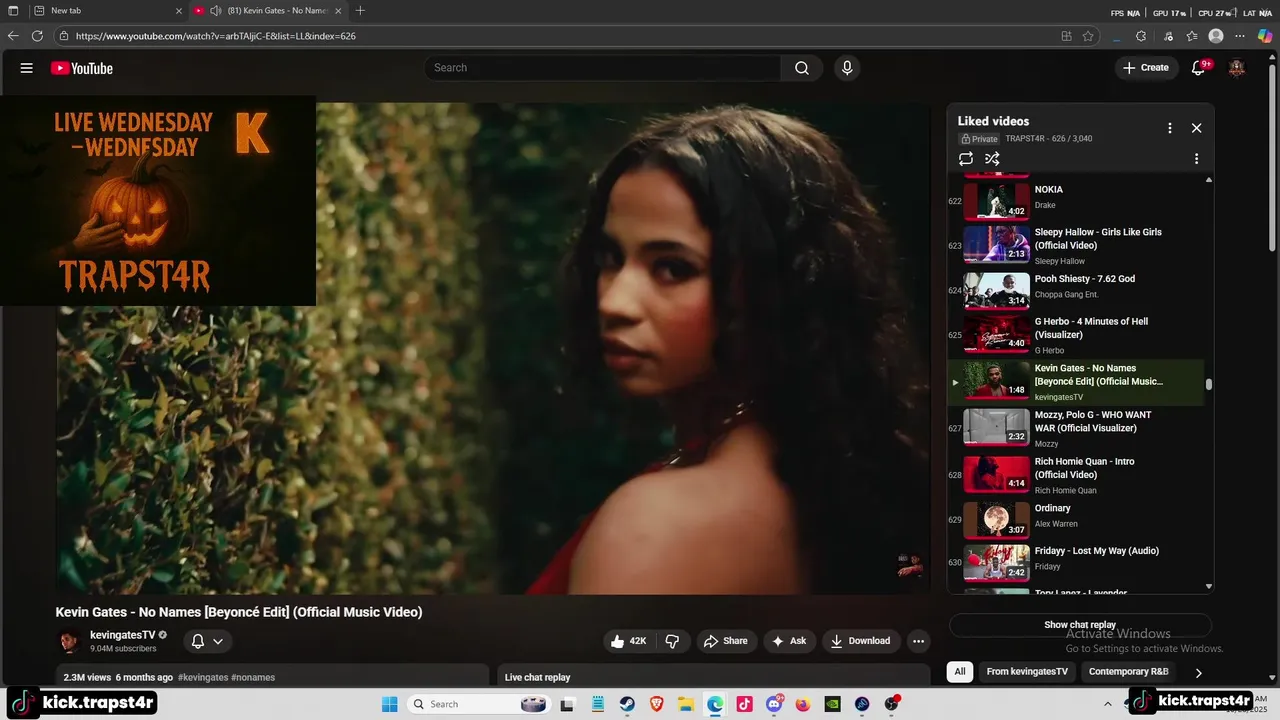Add page to favorites star
This screenshot has width=1280, height=720.
[x=1088, y=36]
